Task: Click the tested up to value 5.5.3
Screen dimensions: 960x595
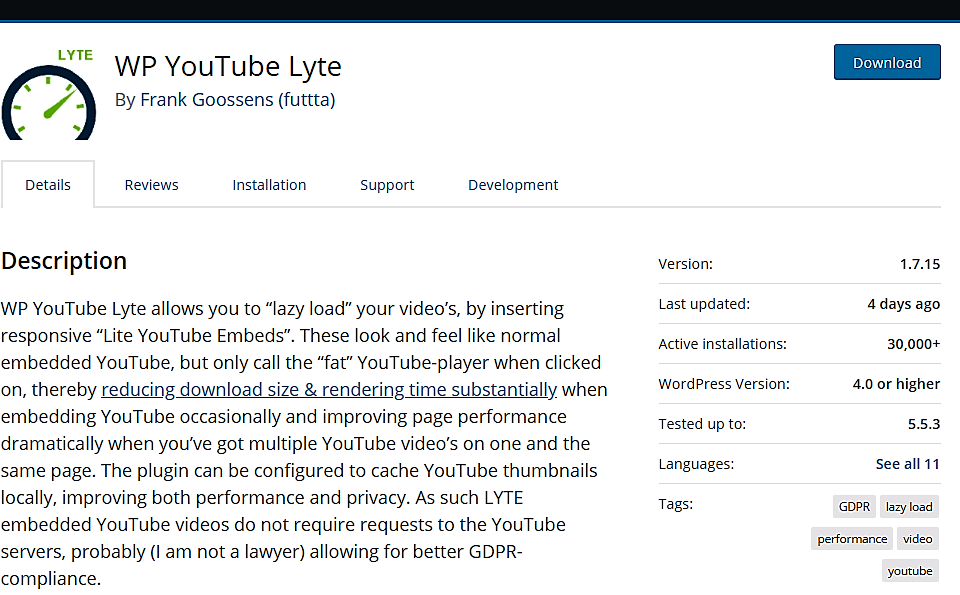Action: (924, 424)
